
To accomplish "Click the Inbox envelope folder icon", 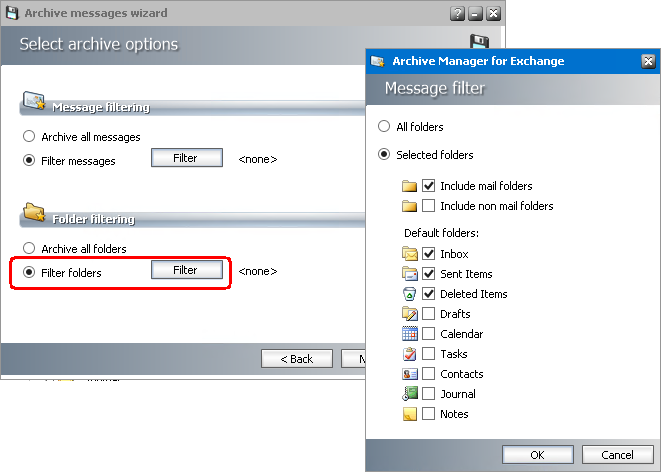I will 410,254.
